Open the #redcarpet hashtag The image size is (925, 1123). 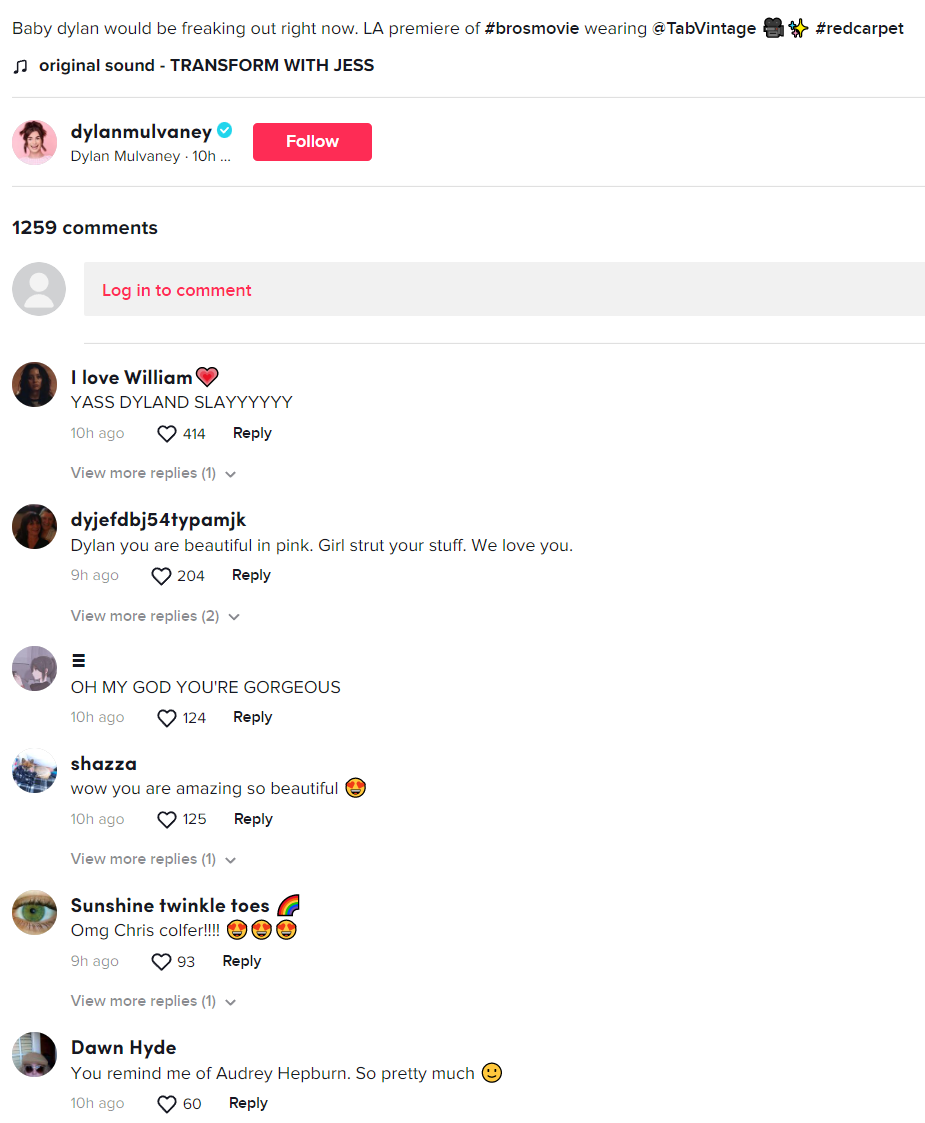[x=859, y=29]
